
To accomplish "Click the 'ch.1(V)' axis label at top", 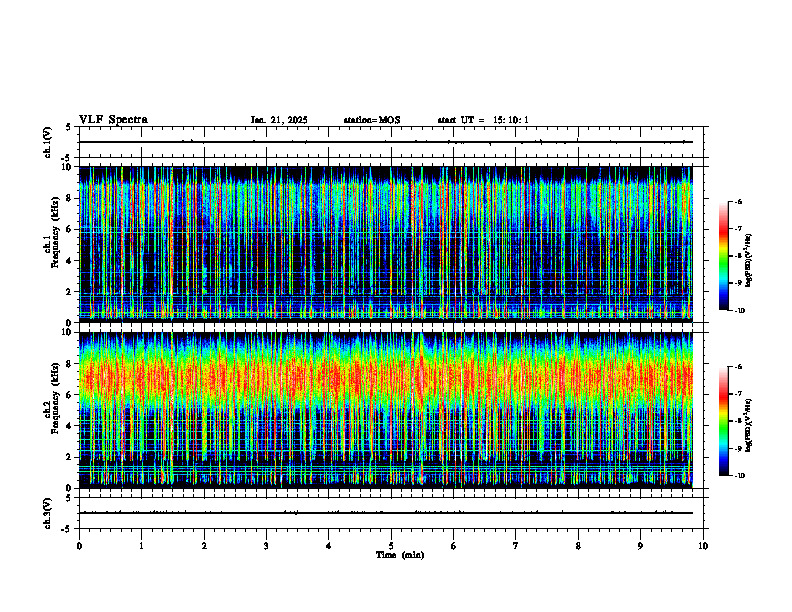I will [48, 142].
